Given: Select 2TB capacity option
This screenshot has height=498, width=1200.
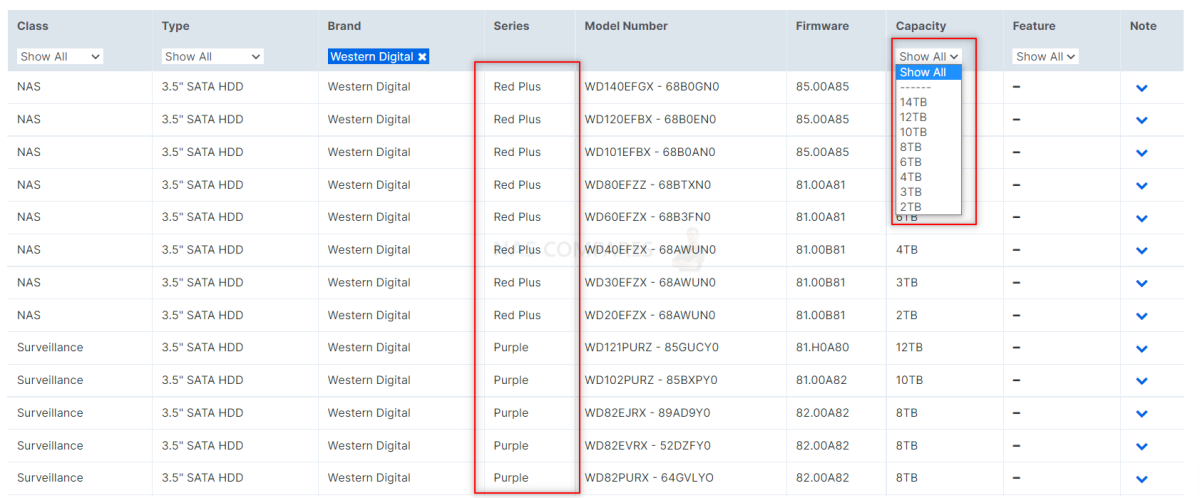Looking at the screenshot, I should (x=911, y=207).
